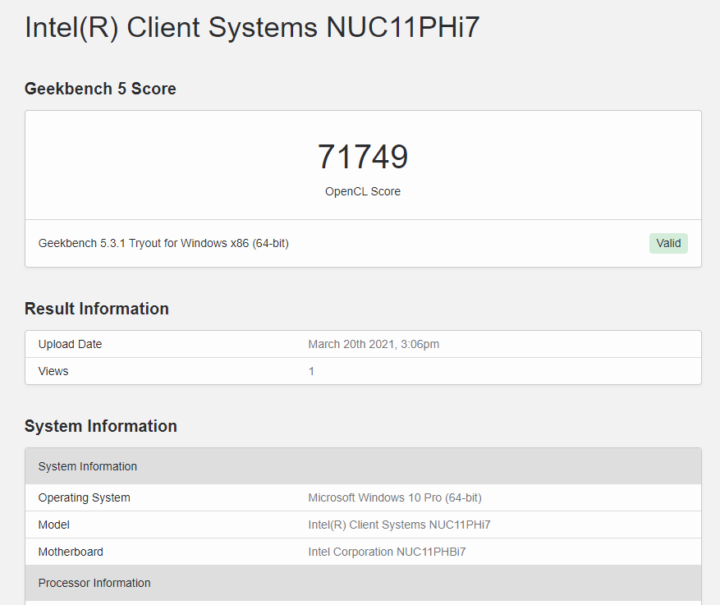Image resolution: width=720 pixels, height=605 pixels.
Task: Click the Result Information heading
Action: coord(96,308)
